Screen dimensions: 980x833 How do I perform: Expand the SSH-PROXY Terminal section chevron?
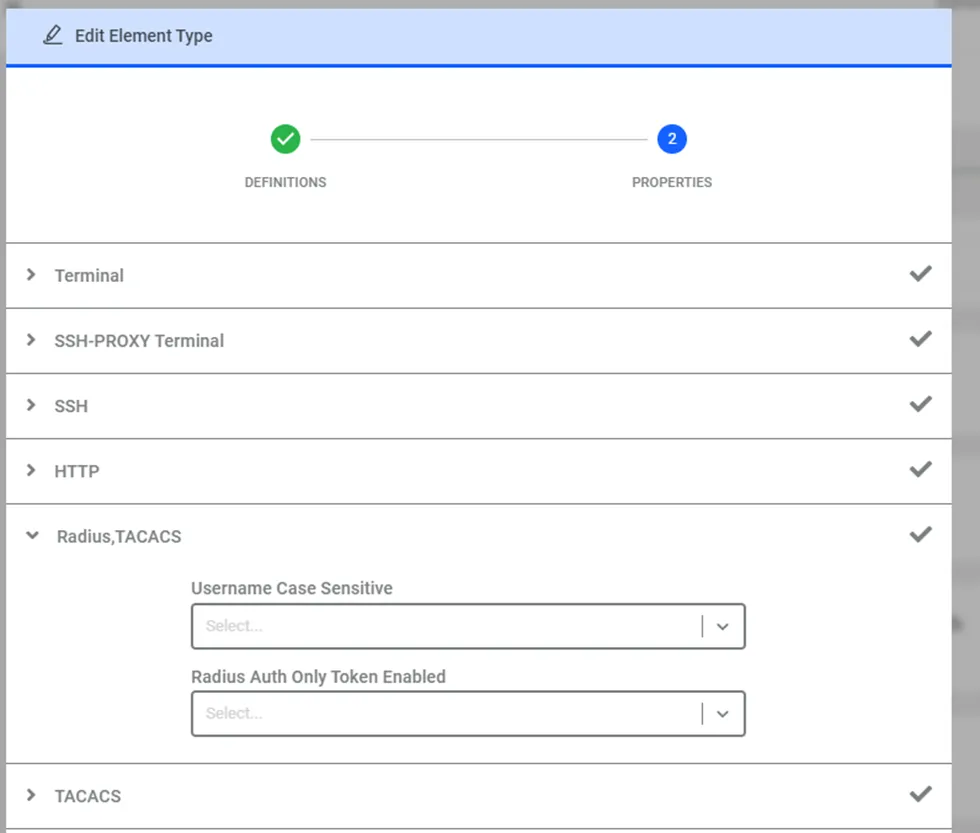point(31,339)
